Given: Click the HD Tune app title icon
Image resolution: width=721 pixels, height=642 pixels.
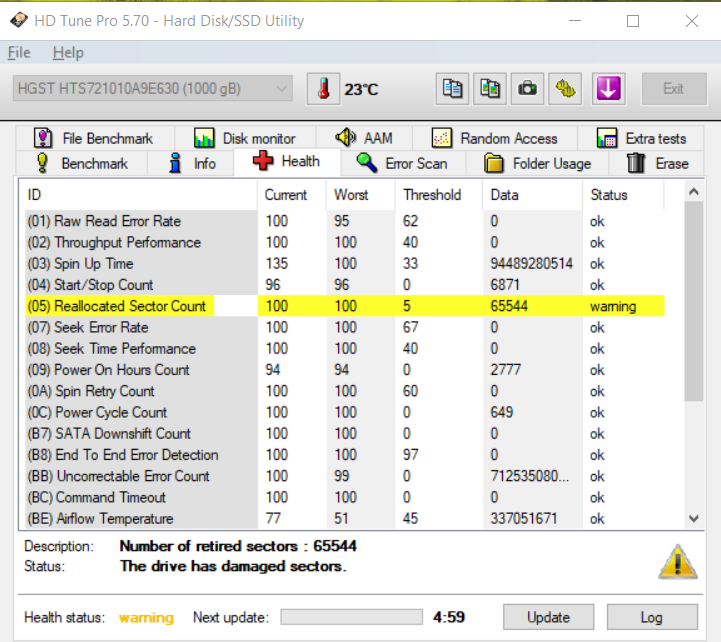Looking at the screenshot, I should pos(18,21).
